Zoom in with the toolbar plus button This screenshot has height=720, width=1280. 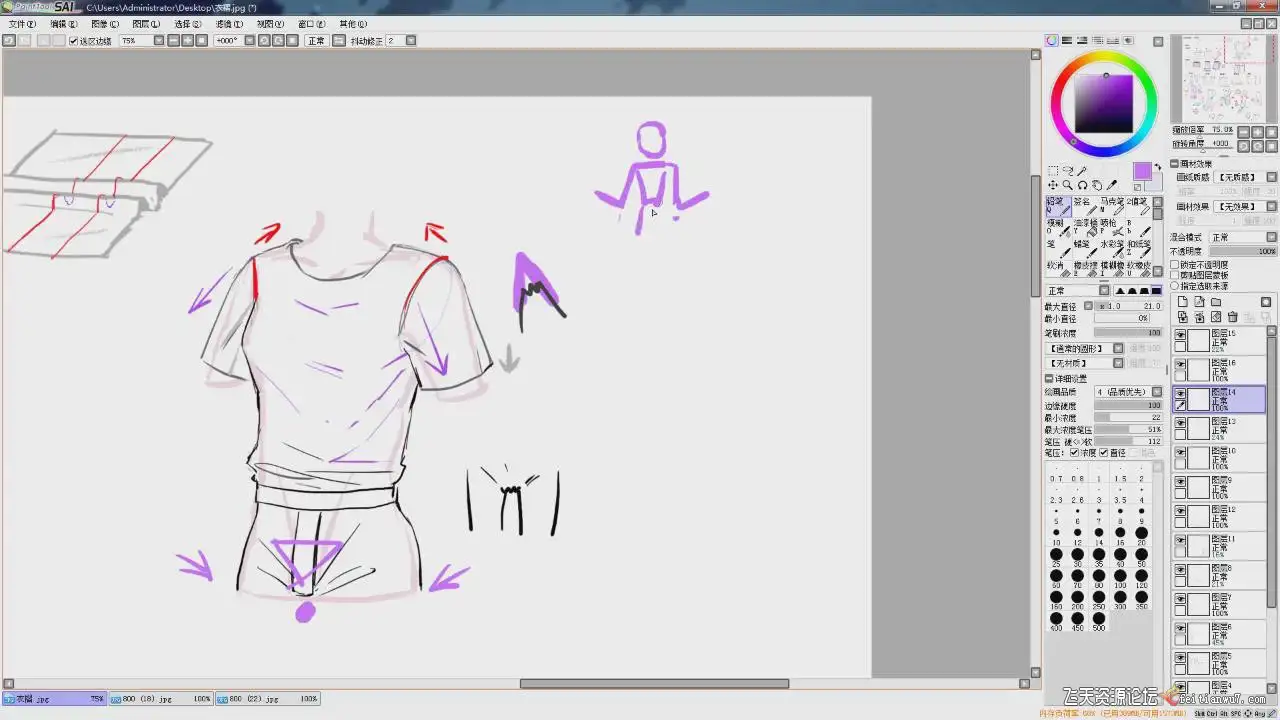coord(187,41)
